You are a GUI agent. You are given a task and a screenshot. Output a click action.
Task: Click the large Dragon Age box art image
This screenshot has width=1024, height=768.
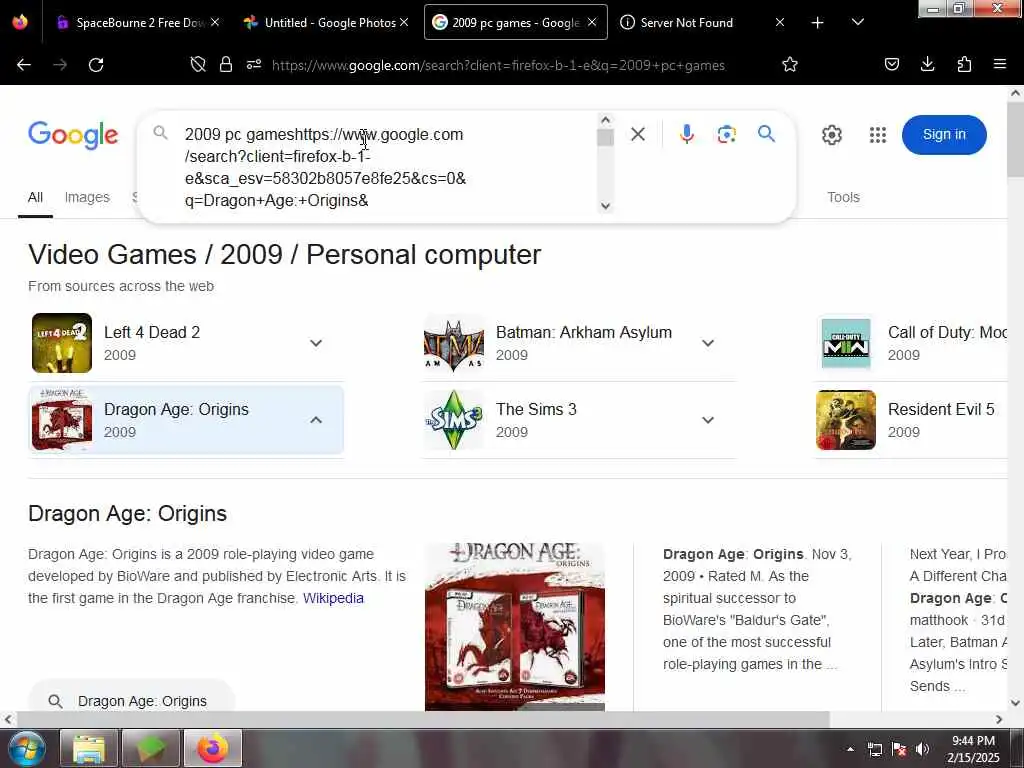[x=515, y=626]
